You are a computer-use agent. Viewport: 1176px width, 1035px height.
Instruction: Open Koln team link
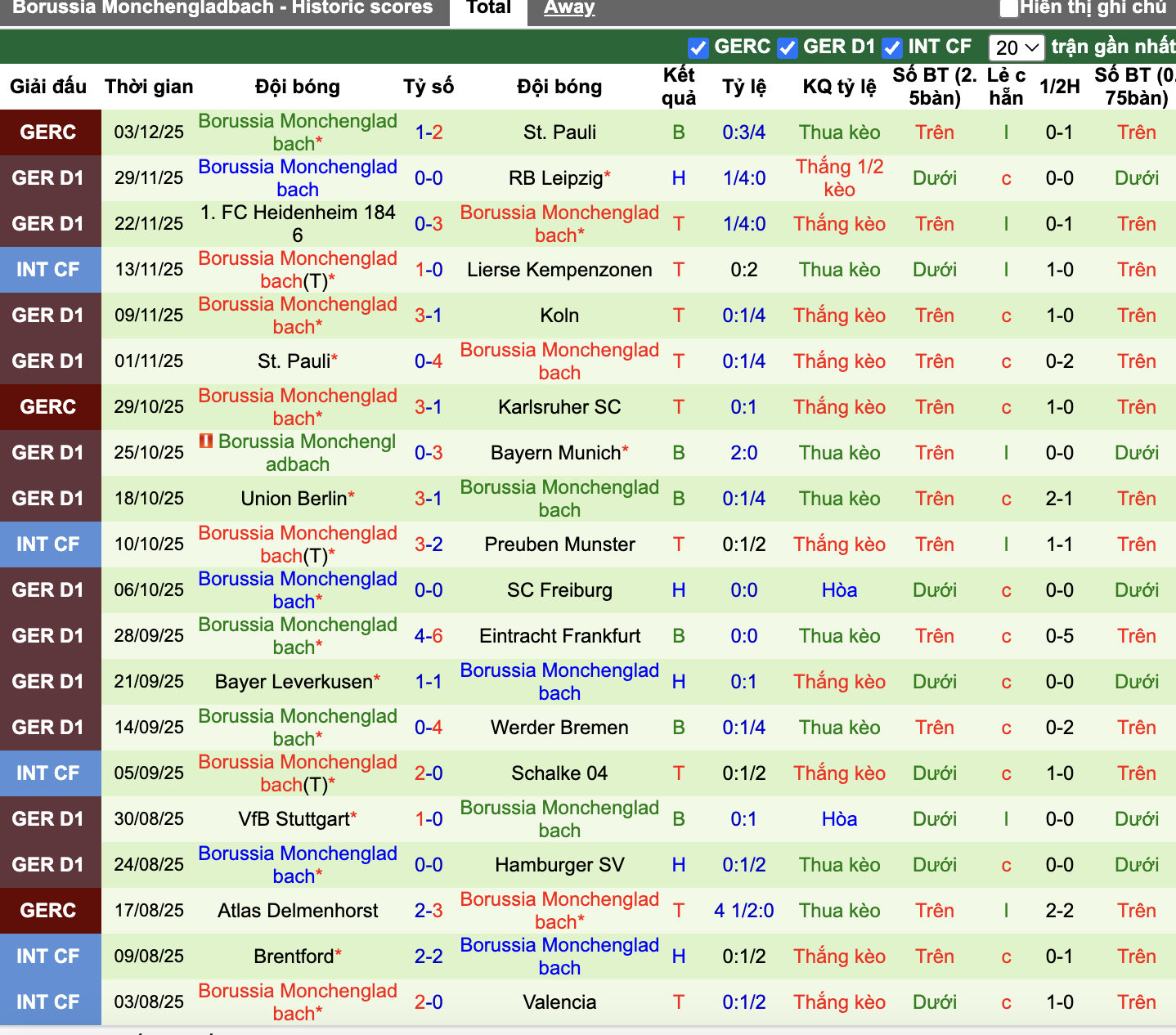coord(559,316)
